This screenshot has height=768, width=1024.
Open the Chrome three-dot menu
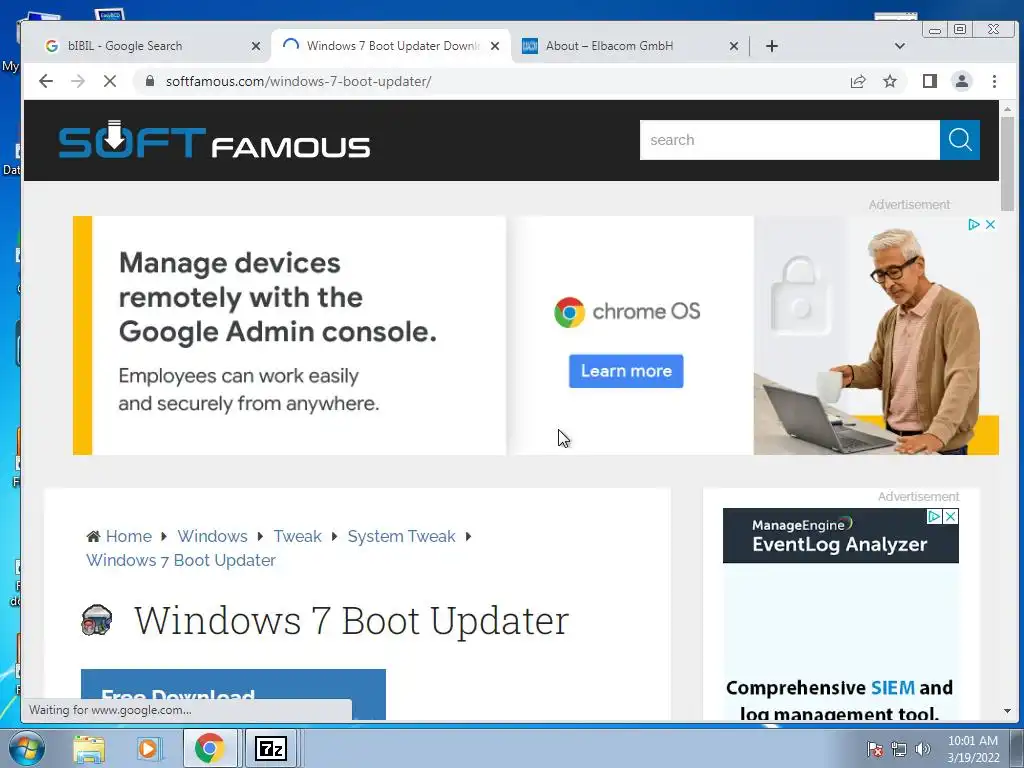pos(994,81)
